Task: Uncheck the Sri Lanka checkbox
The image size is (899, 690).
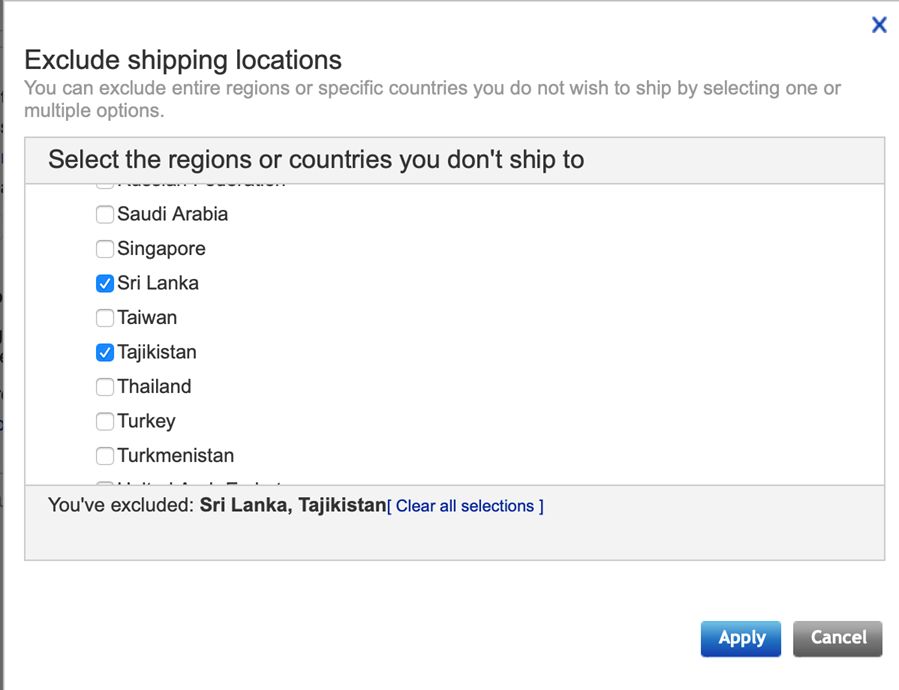Action: 105,284
